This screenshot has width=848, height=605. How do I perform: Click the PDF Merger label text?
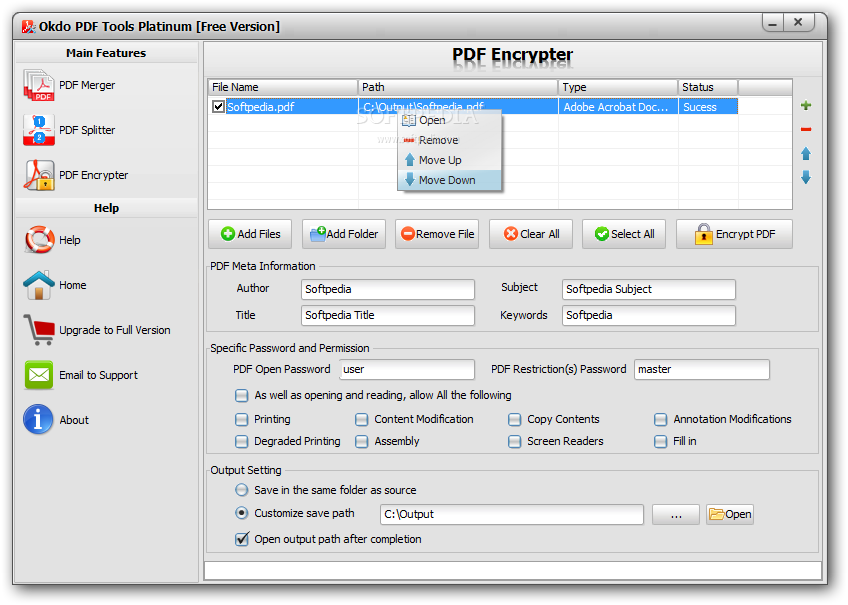pyautogui.click(x=87, y=85)
